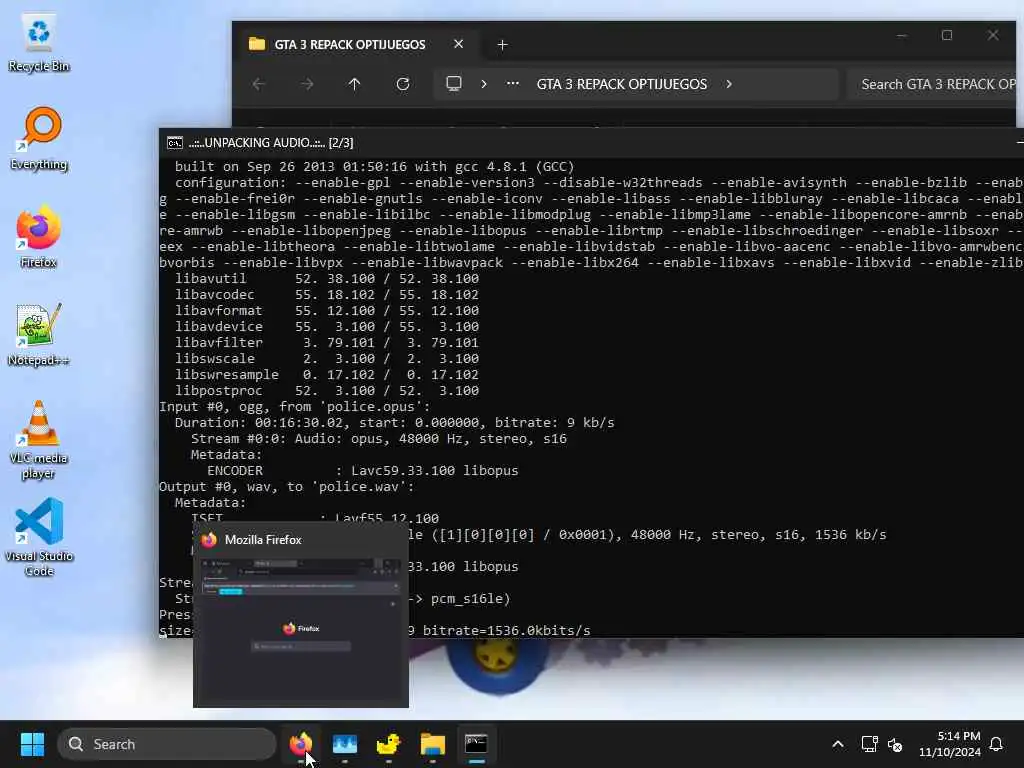Close the File Explorer window
The image size is (1024, 768).
[993, 35]
